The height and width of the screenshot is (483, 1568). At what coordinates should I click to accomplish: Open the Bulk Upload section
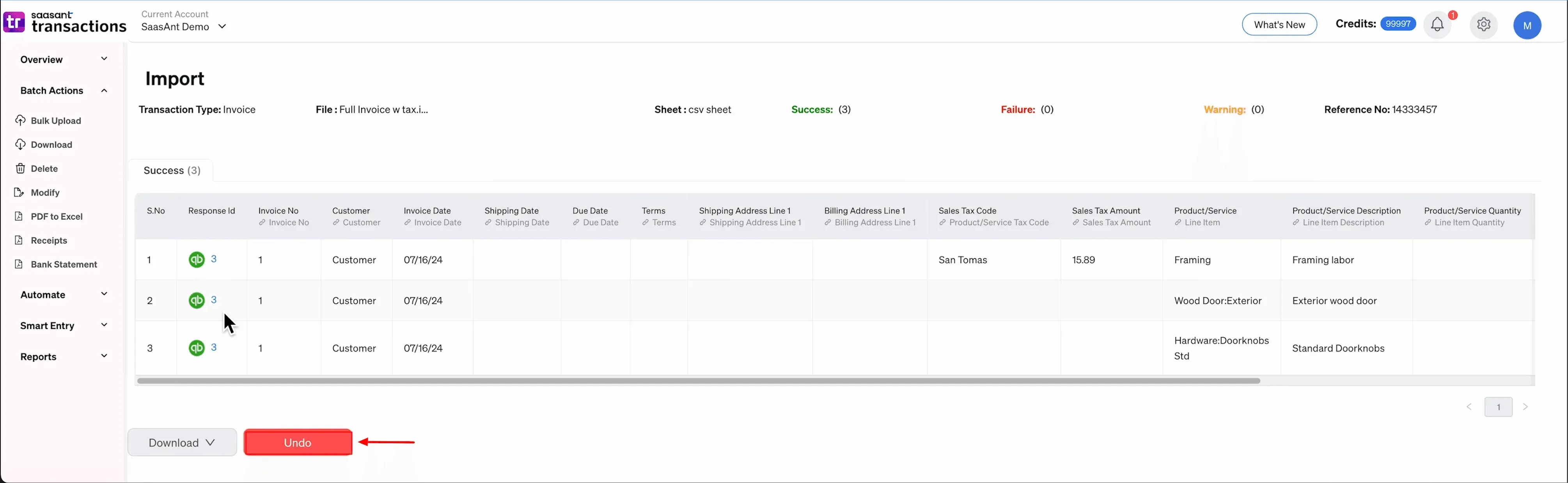pyautogui.click(x=56, y=120)
